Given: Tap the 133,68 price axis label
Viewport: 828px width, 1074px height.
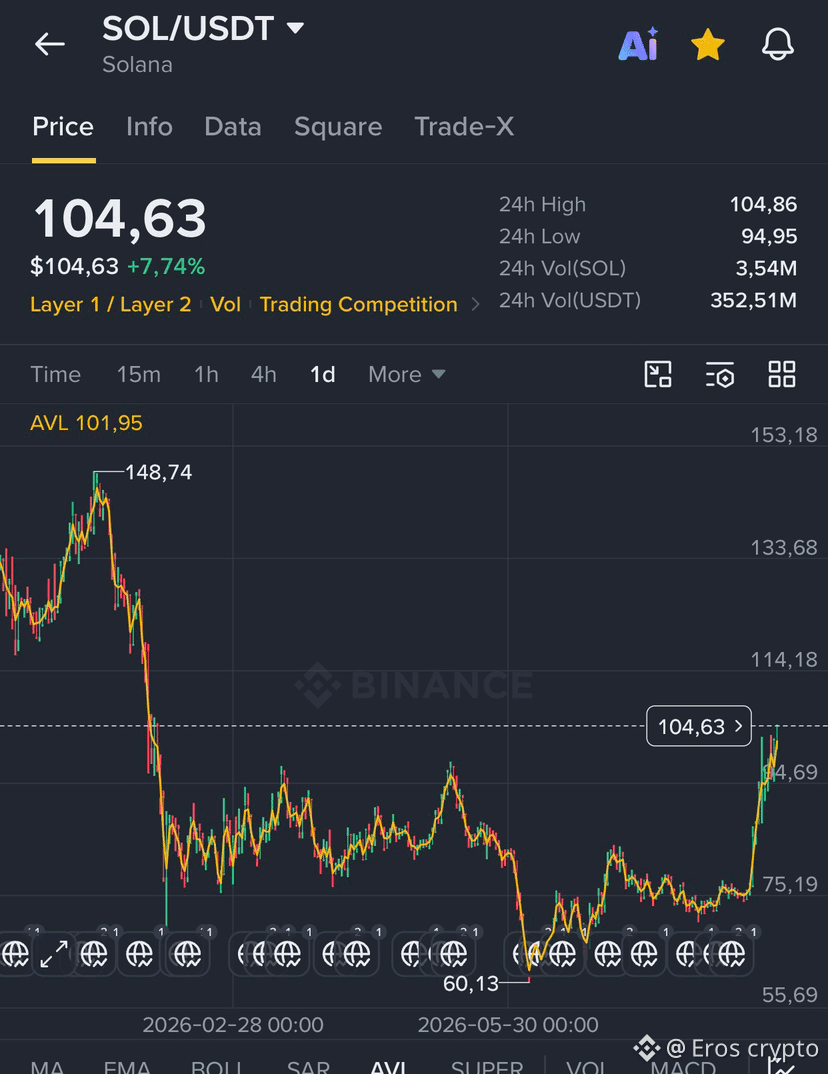Looking at the screenshot, I should pos(784,547).
